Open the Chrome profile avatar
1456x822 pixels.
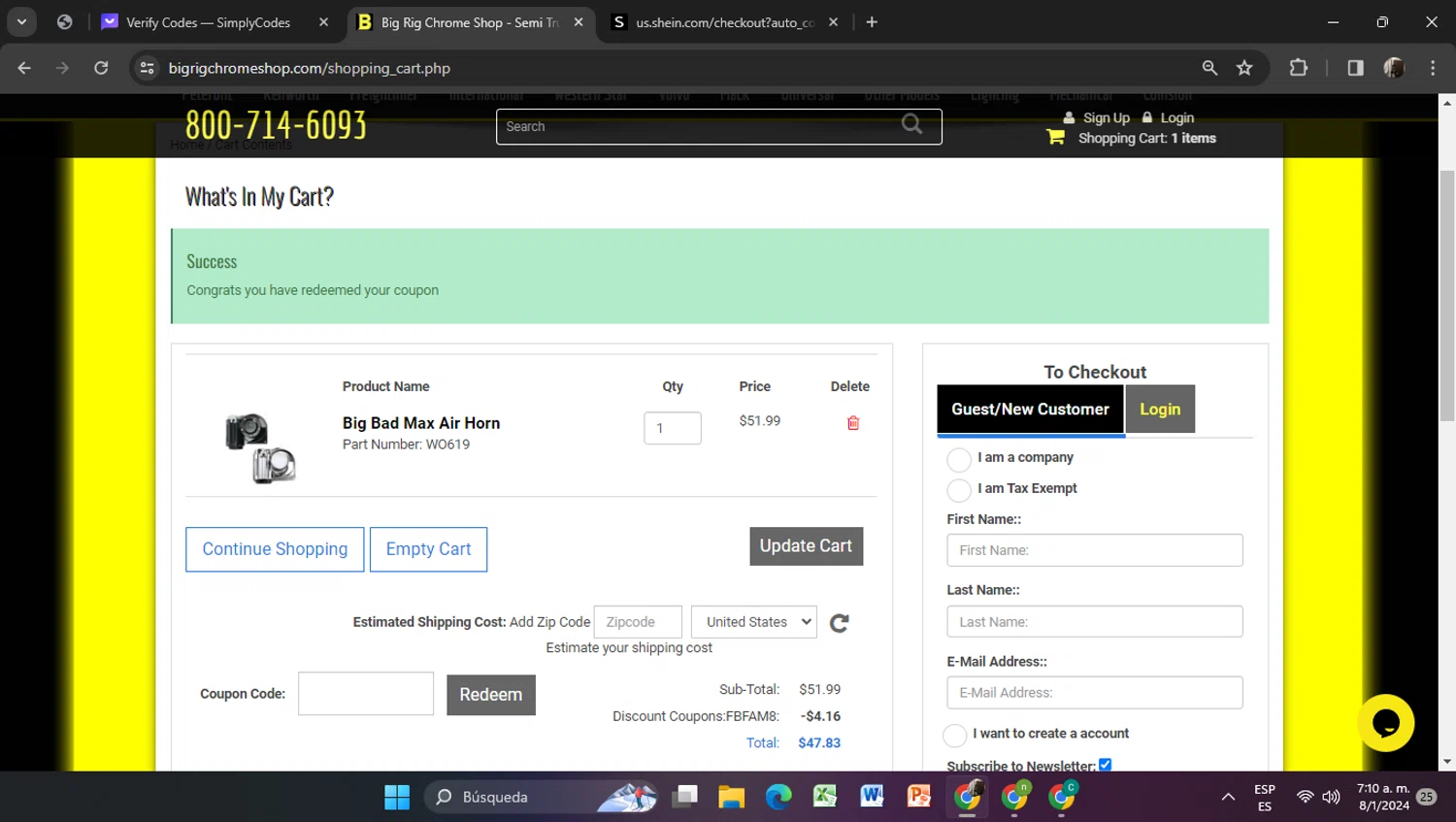1394,68
